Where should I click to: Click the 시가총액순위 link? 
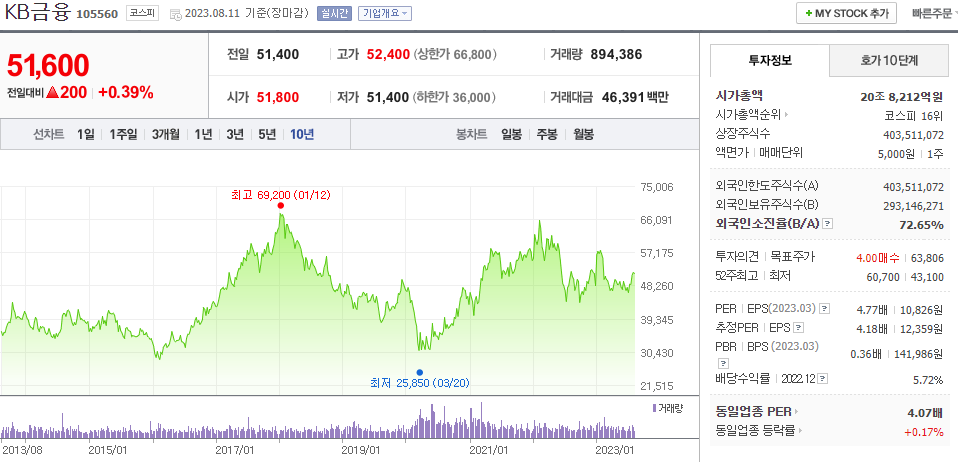point(748,114)
